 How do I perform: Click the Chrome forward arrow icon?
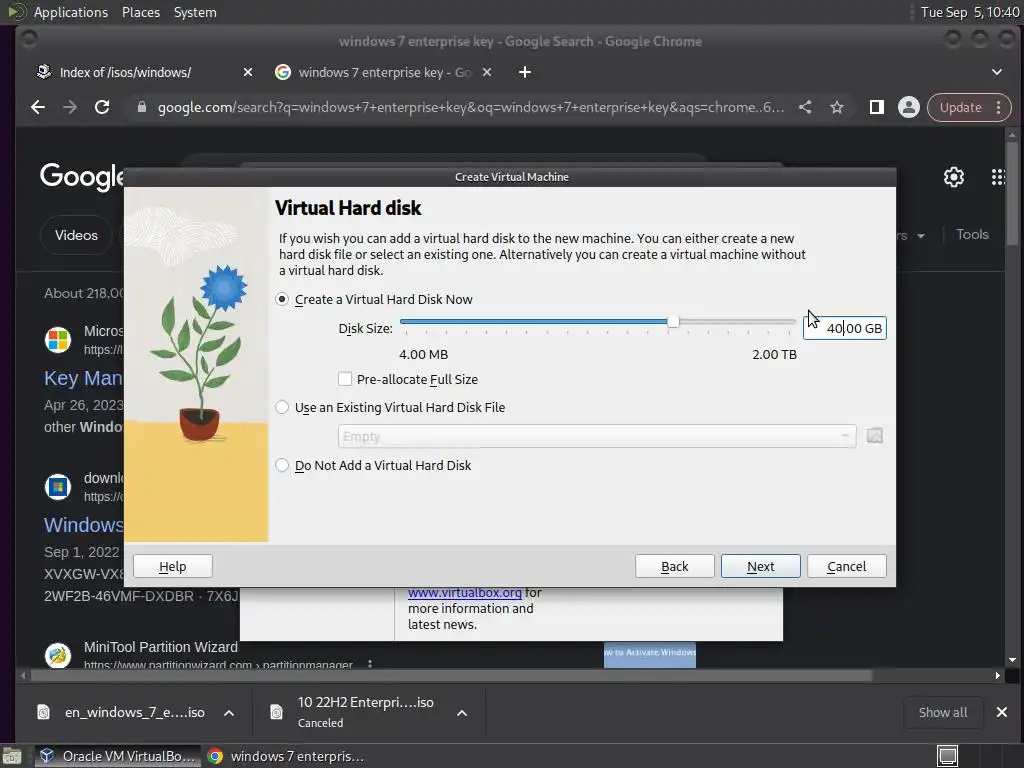point(70,107)
